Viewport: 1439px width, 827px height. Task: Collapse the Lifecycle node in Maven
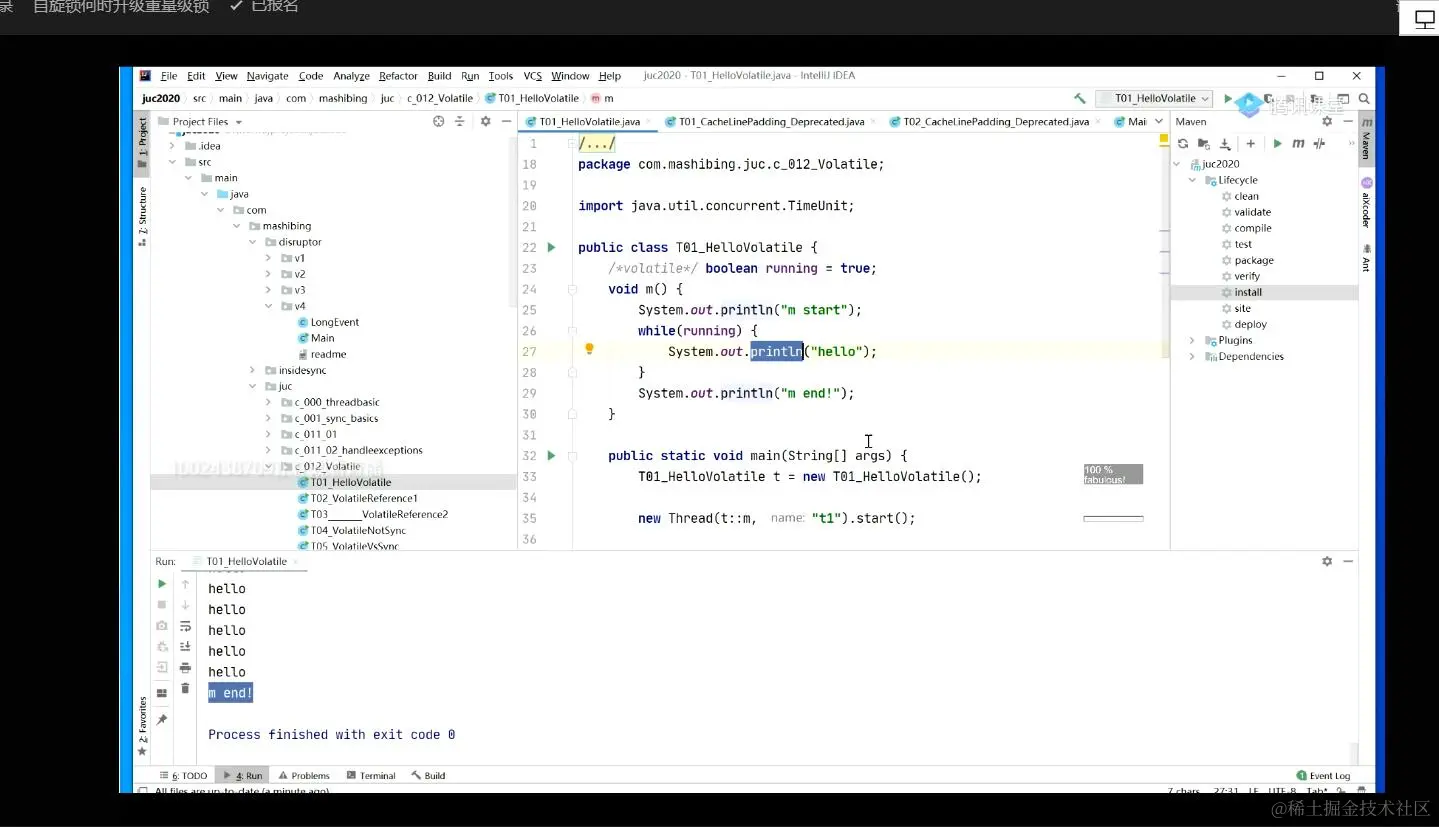pyautogui.click(x=1192, y=180)
